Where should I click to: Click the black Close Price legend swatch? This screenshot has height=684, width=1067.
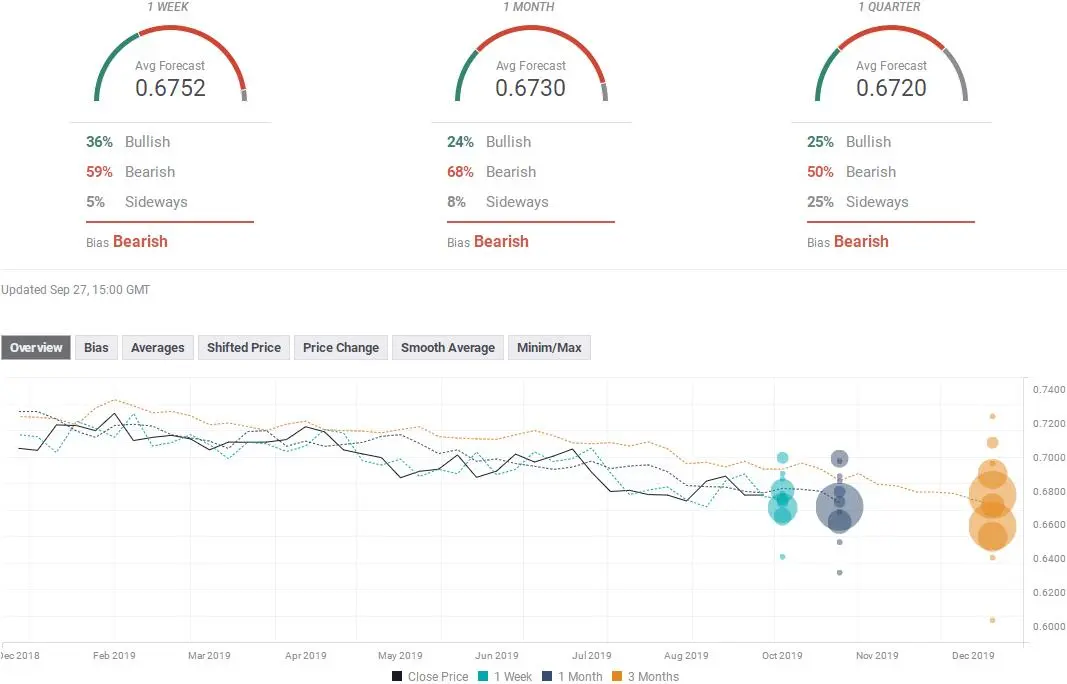point(397,677)
